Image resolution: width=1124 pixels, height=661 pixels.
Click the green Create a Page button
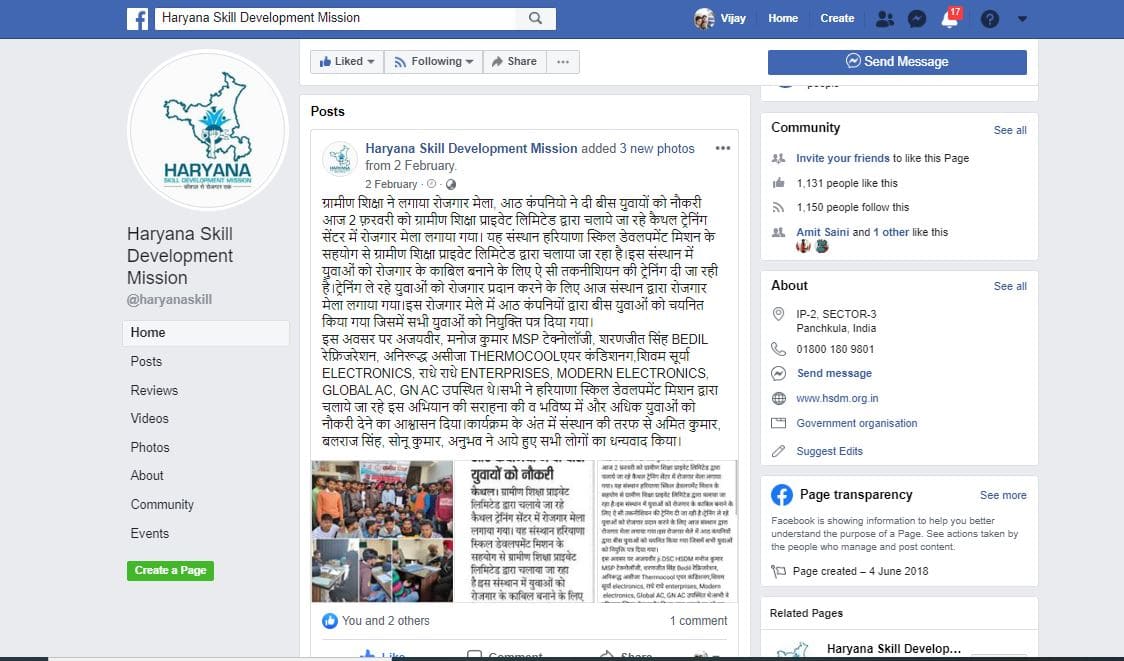(x=171, y=571)
